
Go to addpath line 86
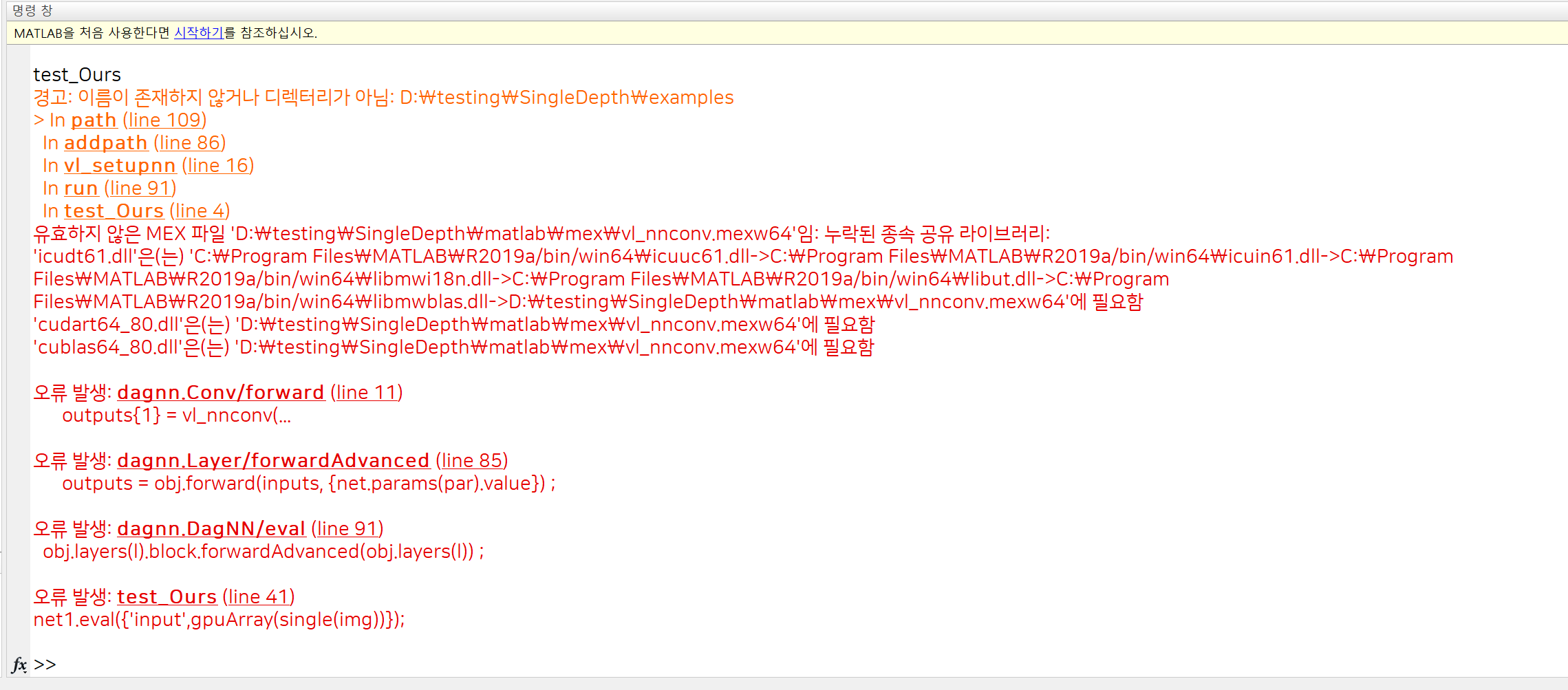coord(190,142)
